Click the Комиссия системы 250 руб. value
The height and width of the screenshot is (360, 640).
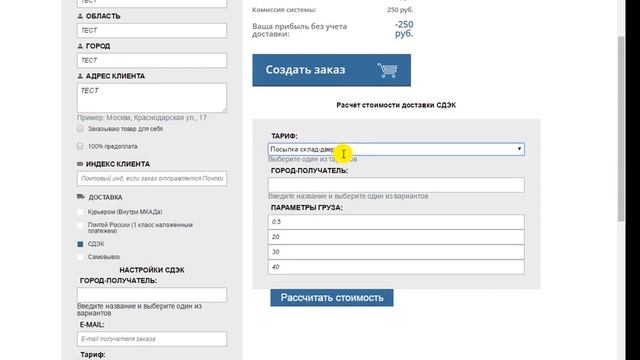pyautogui.click(x=400, y=10)
